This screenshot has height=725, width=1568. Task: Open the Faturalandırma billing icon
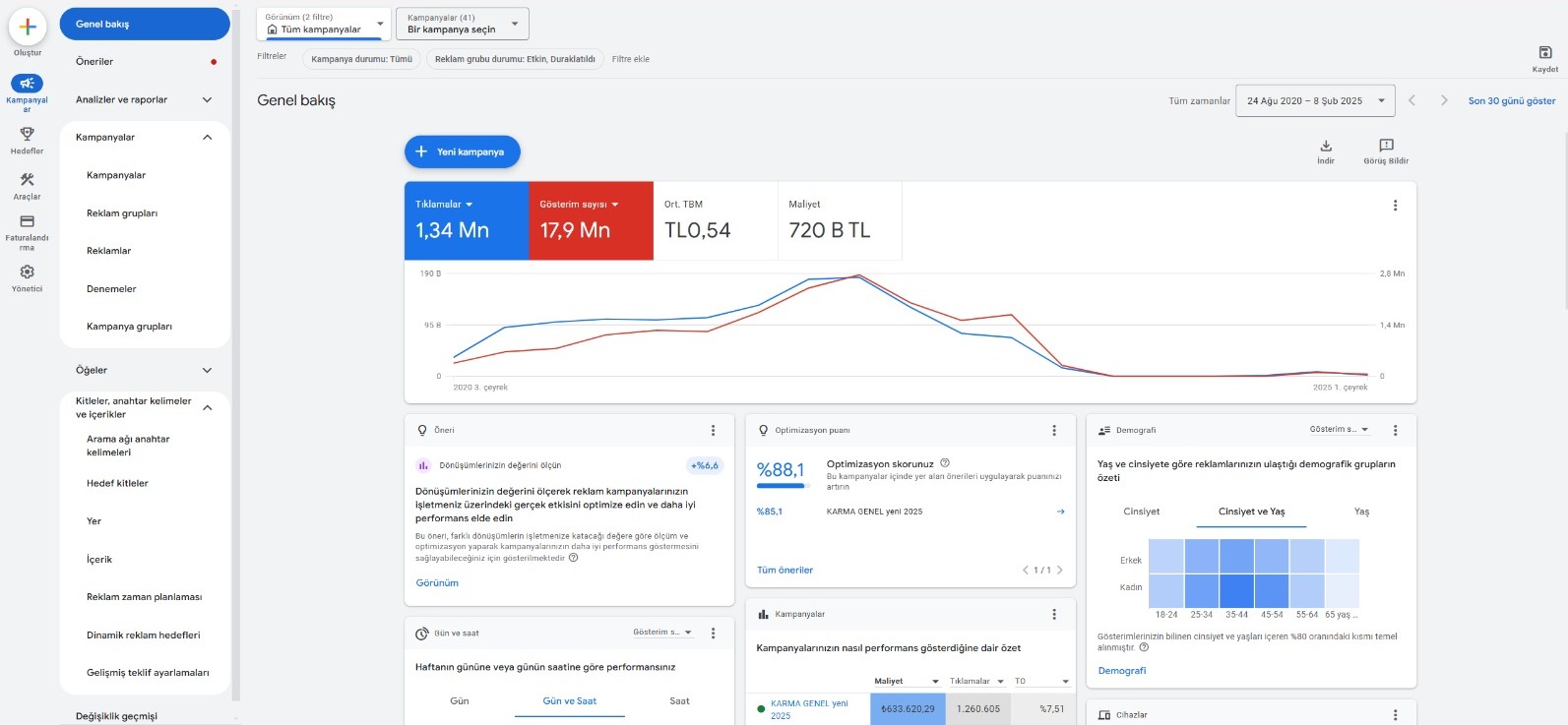[x=28, y=221]
